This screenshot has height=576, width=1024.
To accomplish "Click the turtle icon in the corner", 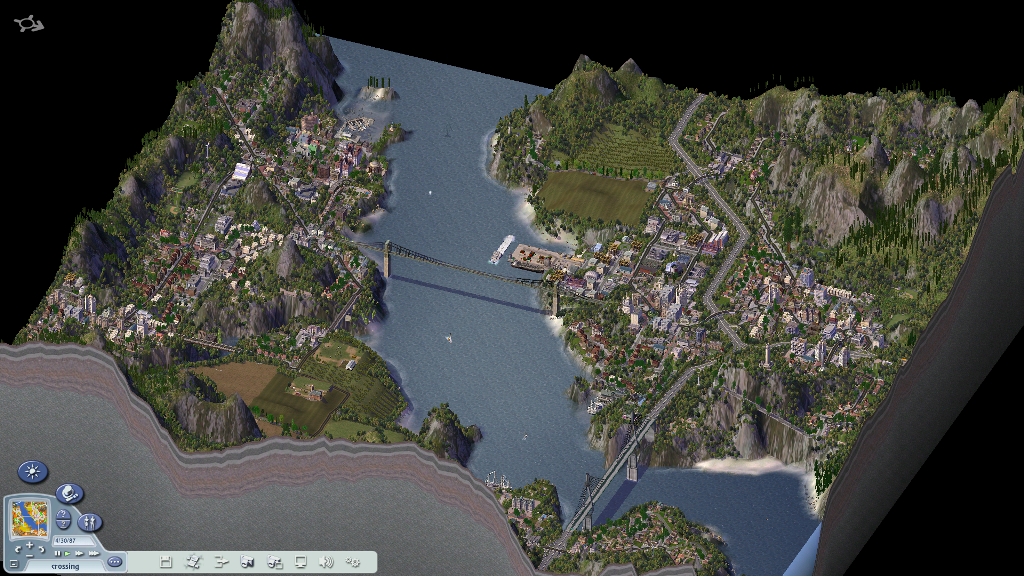I will 29,24.
